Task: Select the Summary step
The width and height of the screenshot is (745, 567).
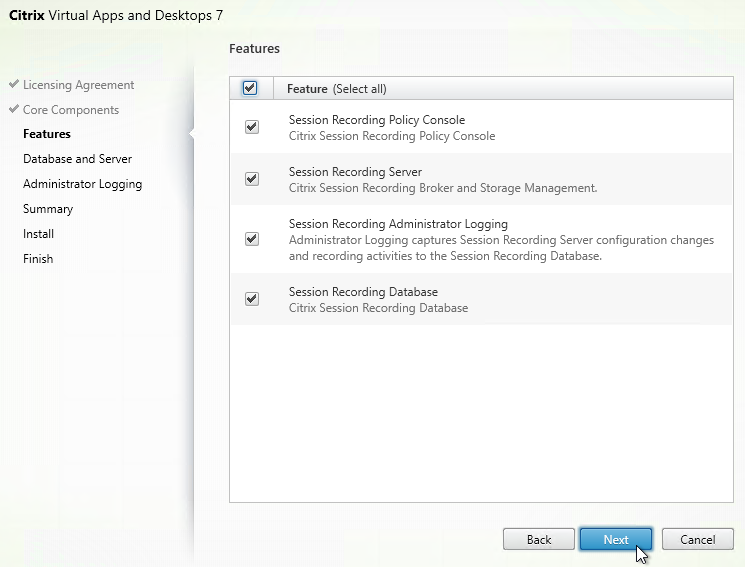Action: [48, 209]
